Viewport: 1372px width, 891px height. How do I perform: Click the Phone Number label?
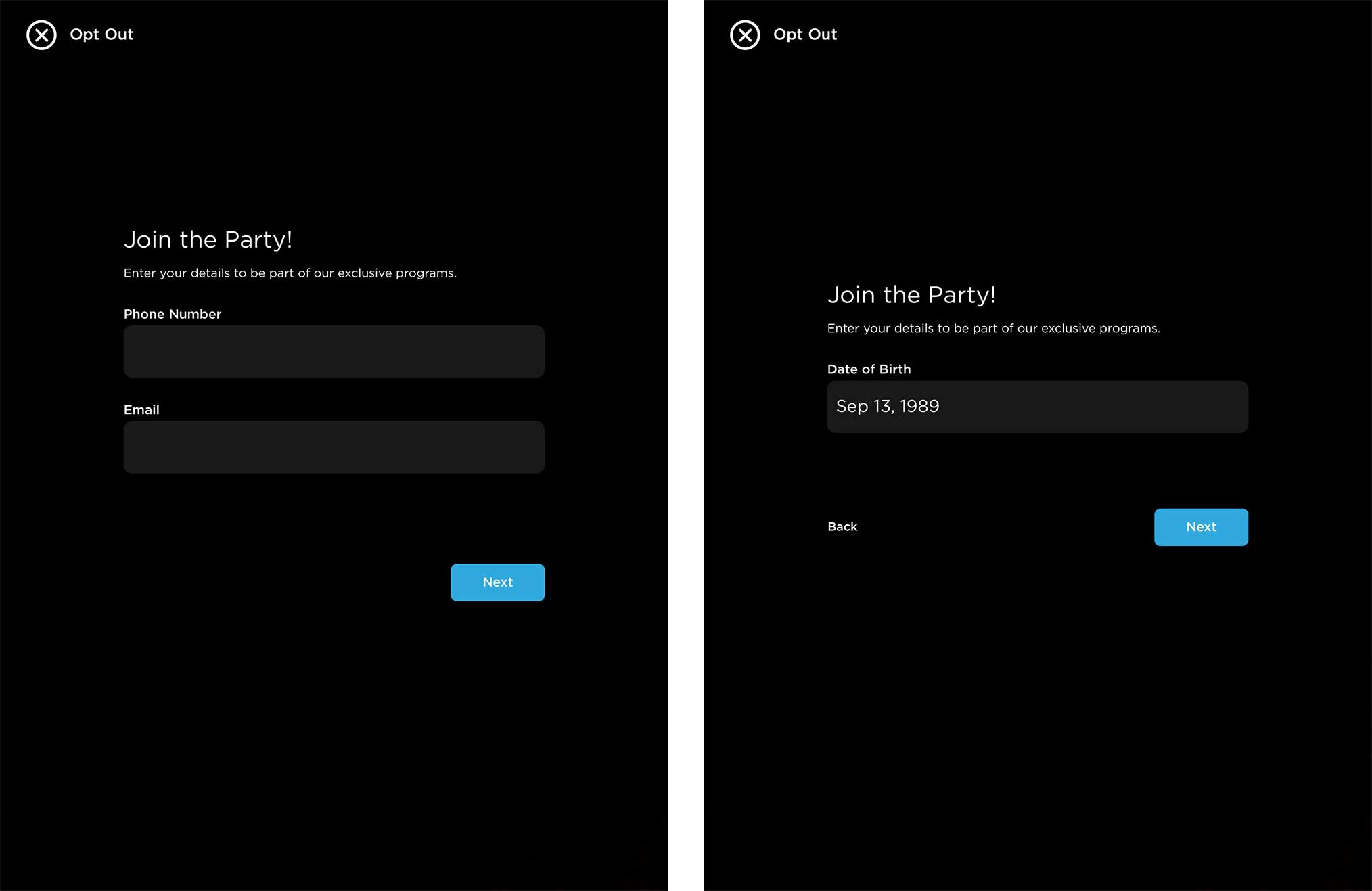pos(173,314)
